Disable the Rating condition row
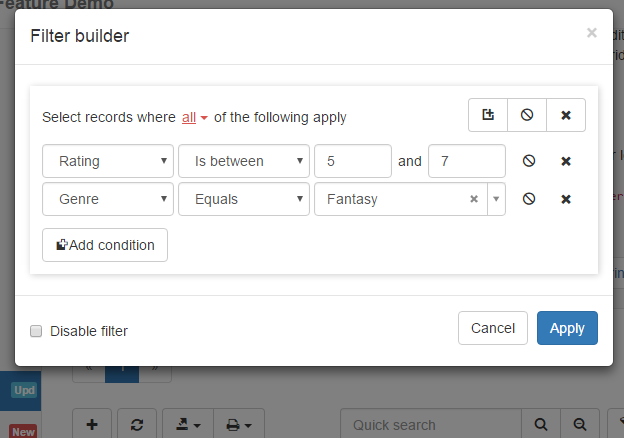 (530, 161)
